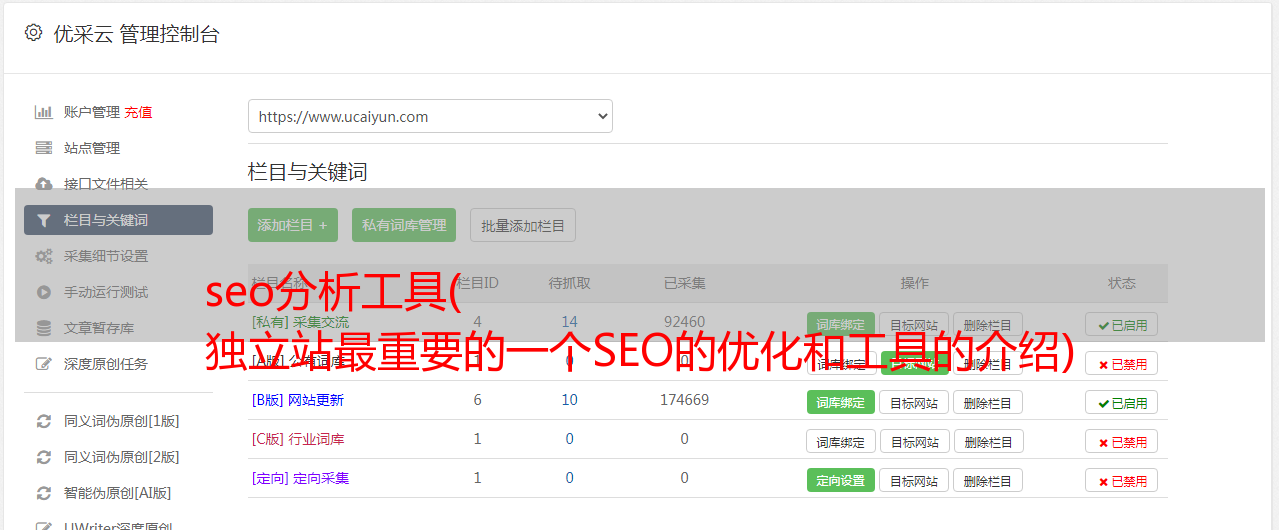
Task: Open 账户管理 in the sidebar
Action: [92, 112]
